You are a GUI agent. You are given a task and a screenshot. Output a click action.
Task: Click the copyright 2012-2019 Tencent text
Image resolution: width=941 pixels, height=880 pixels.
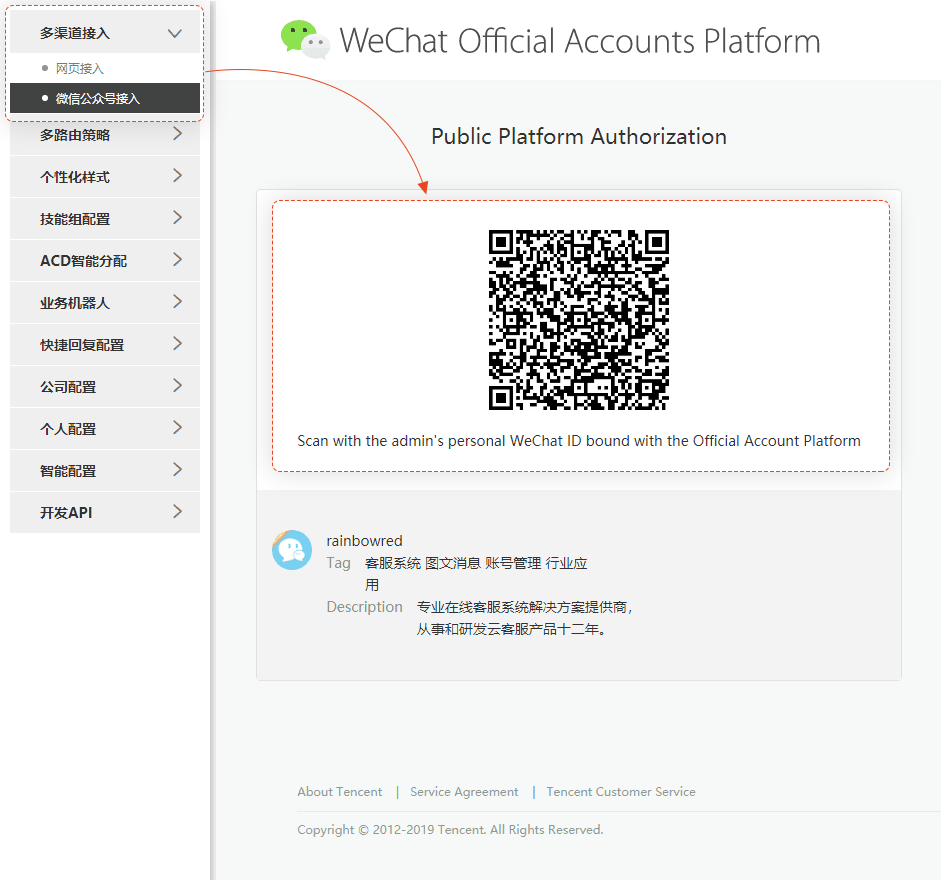[450, 830]
